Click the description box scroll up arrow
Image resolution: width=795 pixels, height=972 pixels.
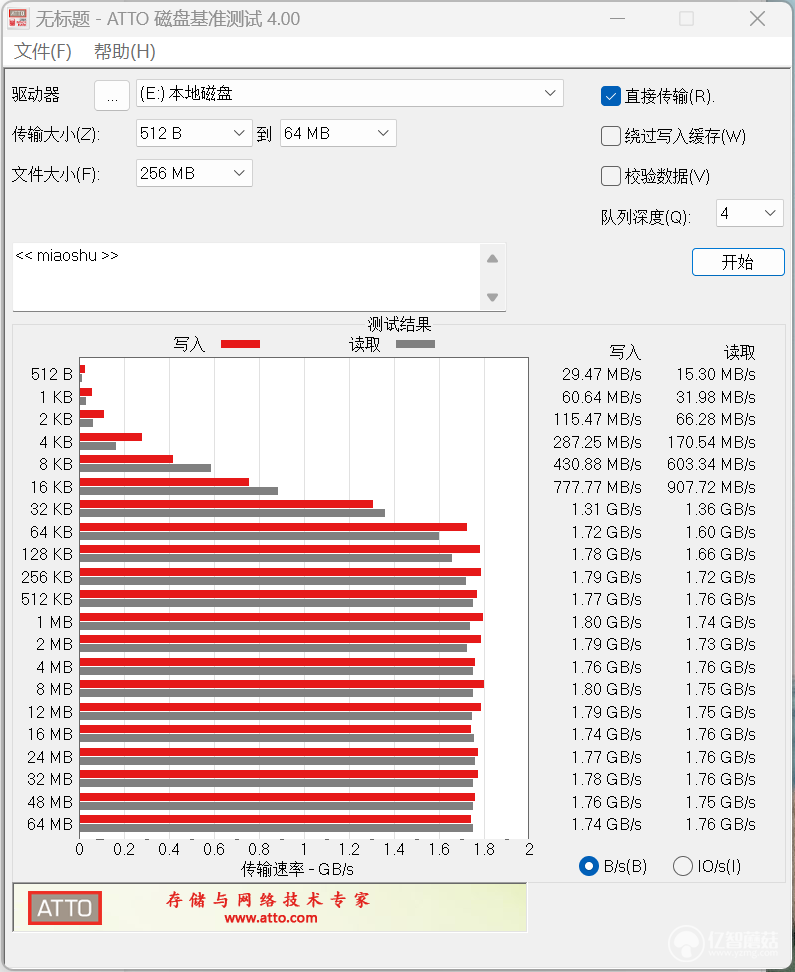point(492,258)
